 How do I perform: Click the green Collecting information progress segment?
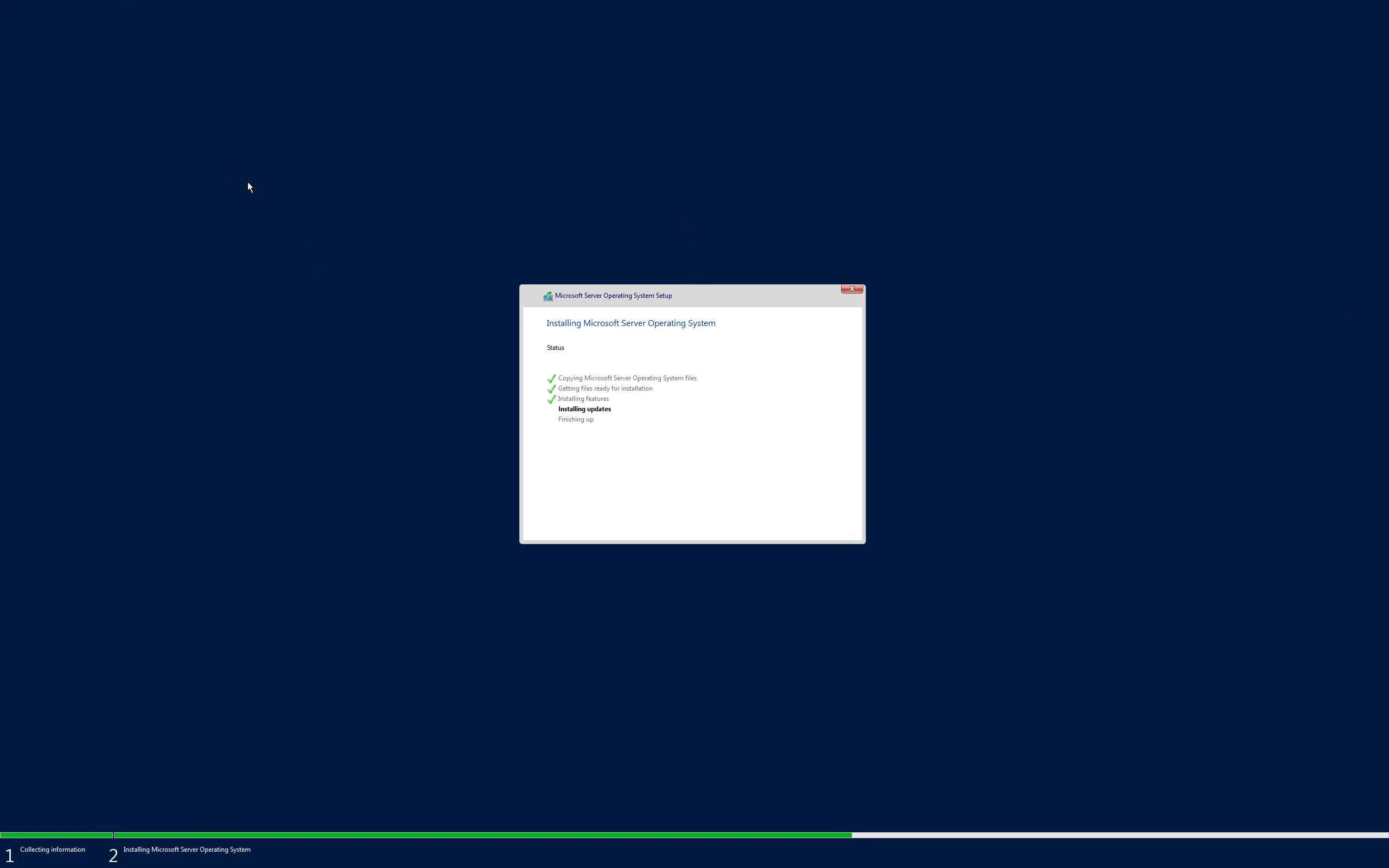point(56,835)
